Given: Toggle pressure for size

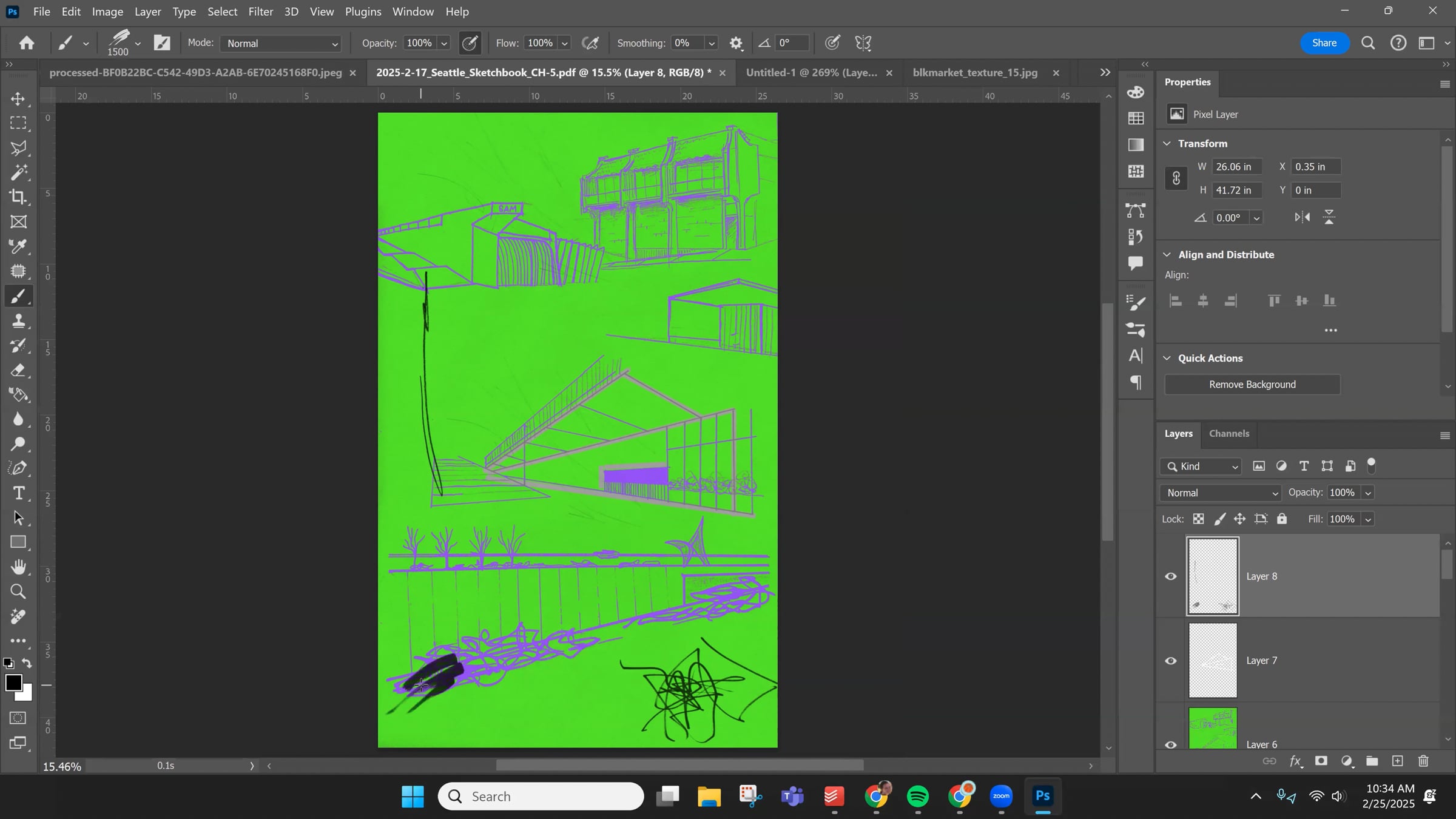Looking at the screenshot, I should (833, 43).
